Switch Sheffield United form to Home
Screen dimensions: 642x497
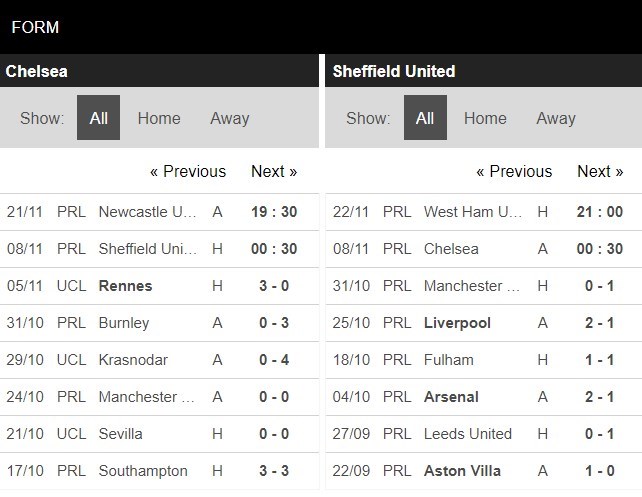485,118
